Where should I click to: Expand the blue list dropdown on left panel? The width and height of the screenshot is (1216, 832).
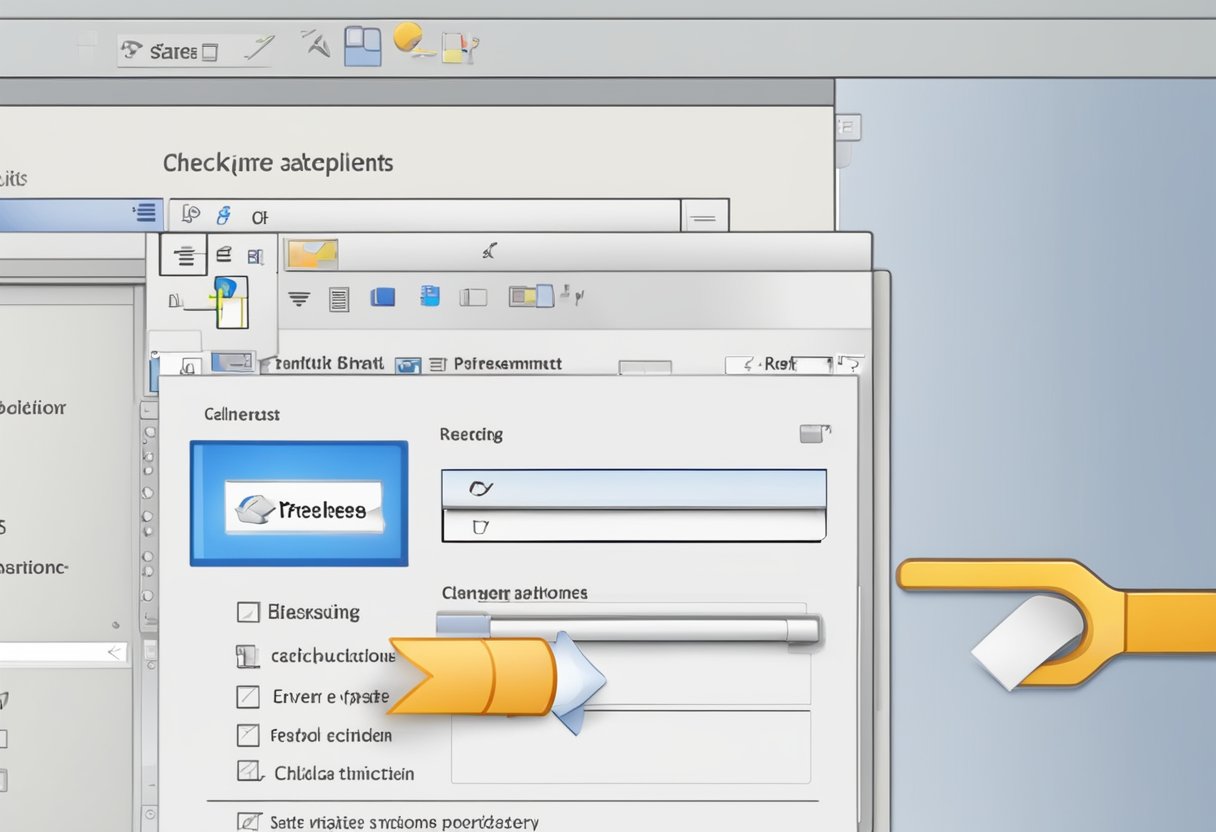(144, 213)
